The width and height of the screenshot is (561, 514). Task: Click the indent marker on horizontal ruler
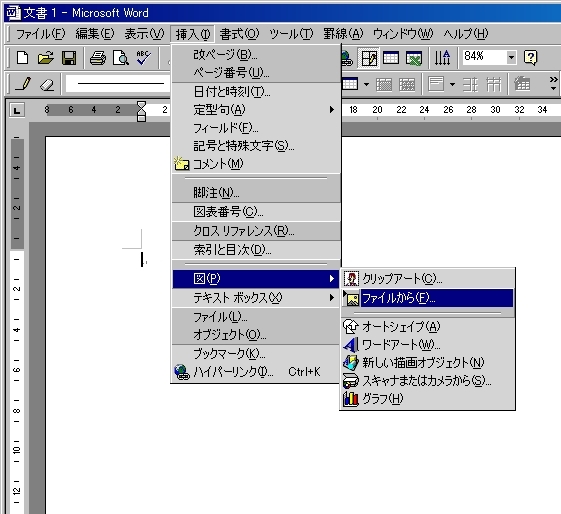coord(142,111)
